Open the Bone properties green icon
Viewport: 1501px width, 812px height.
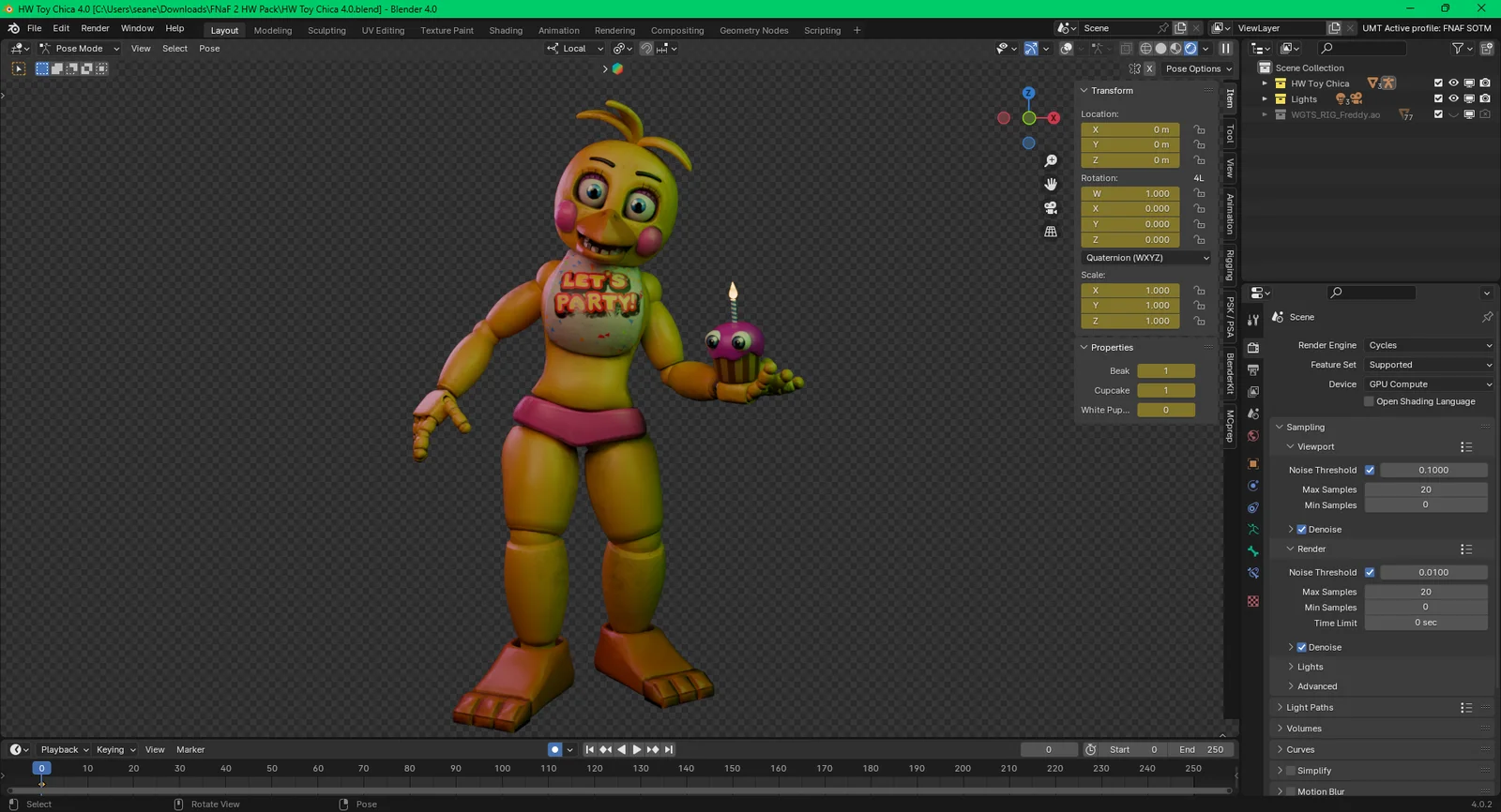pos(1253,551)
